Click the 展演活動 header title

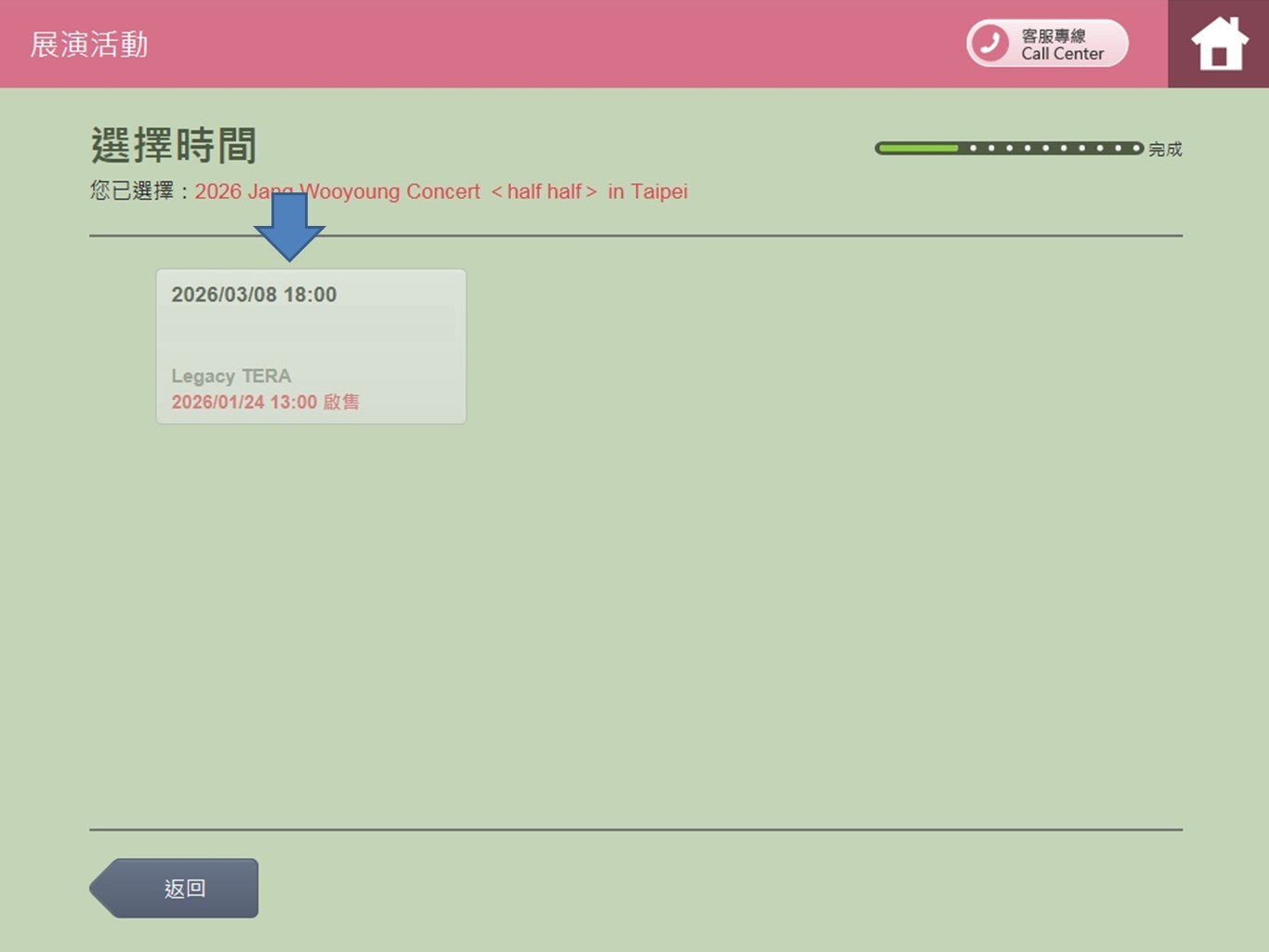coord(89,44)
